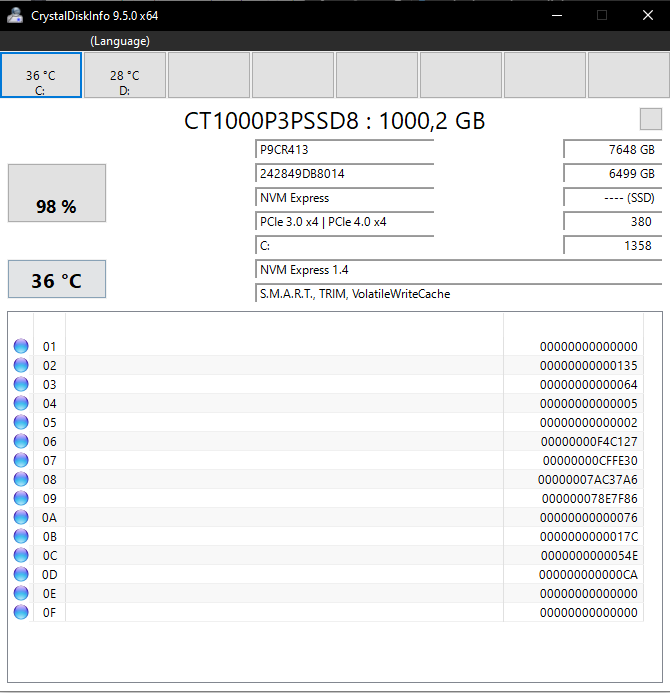
Task: Click the firmware field P9CR413
Action: pyautogui.click(x=345, y=149)
